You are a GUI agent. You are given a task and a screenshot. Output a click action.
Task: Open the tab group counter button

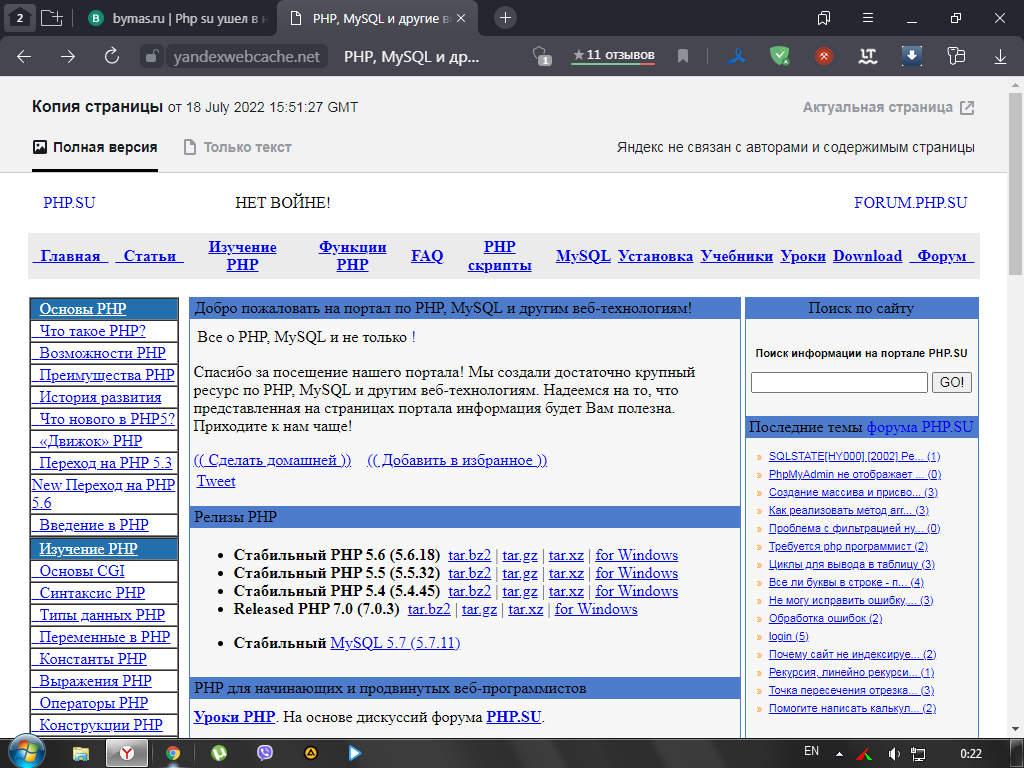(x=19, y=18)
